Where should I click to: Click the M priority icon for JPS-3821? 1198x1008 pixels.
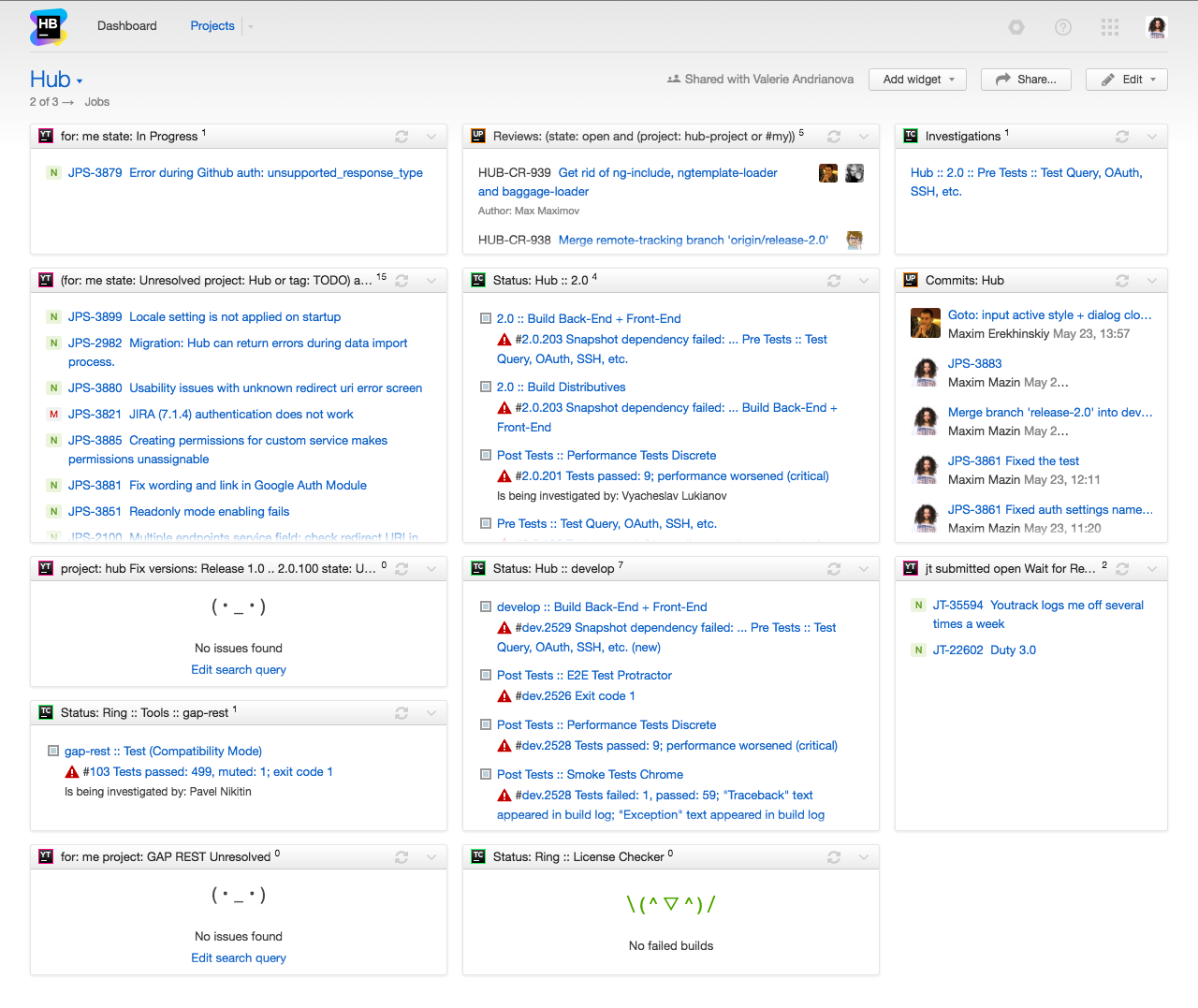53,415
